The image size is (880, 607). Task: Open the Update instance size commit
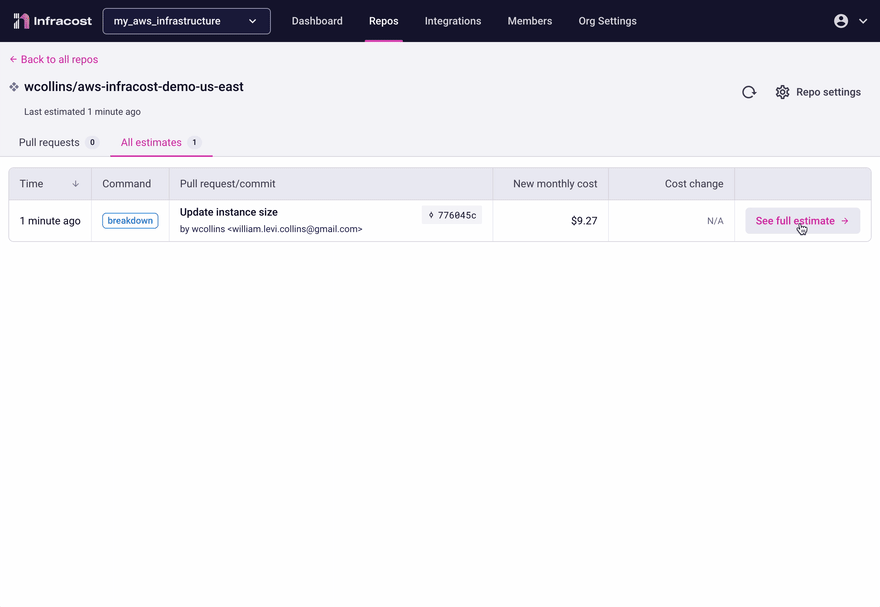click(x=228, y=212)
